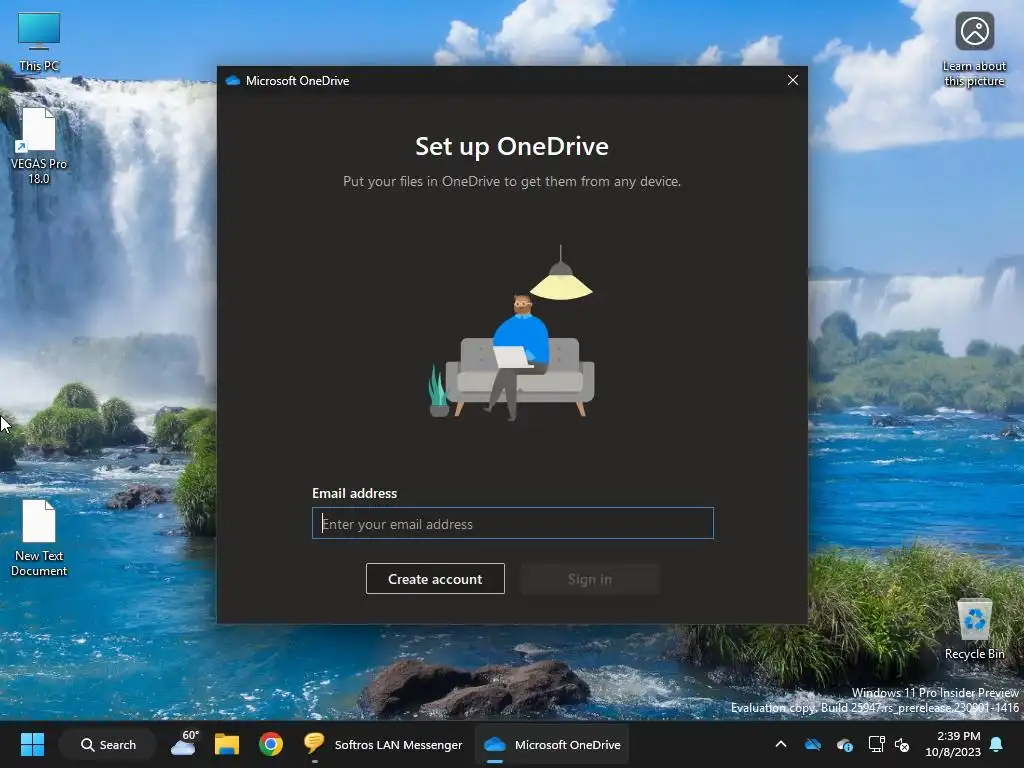Open File Explorer from the taskbar

coord(227,744)
